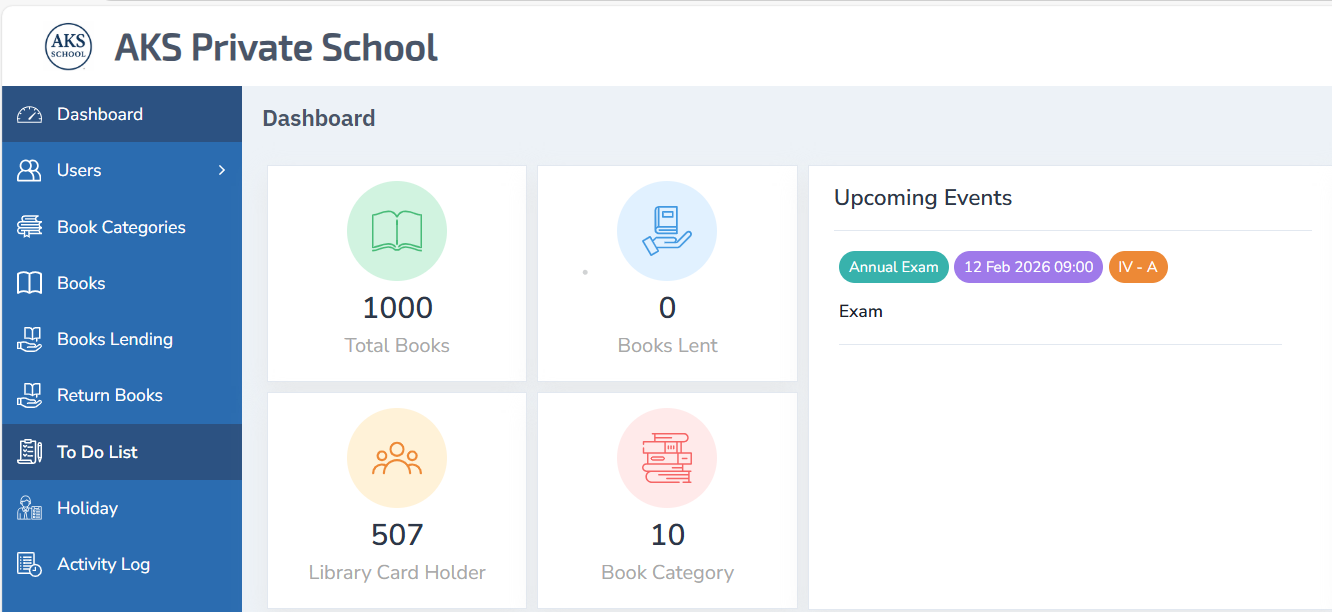Click the Book Categories stacked books sidebar icon

coord(30,227)
